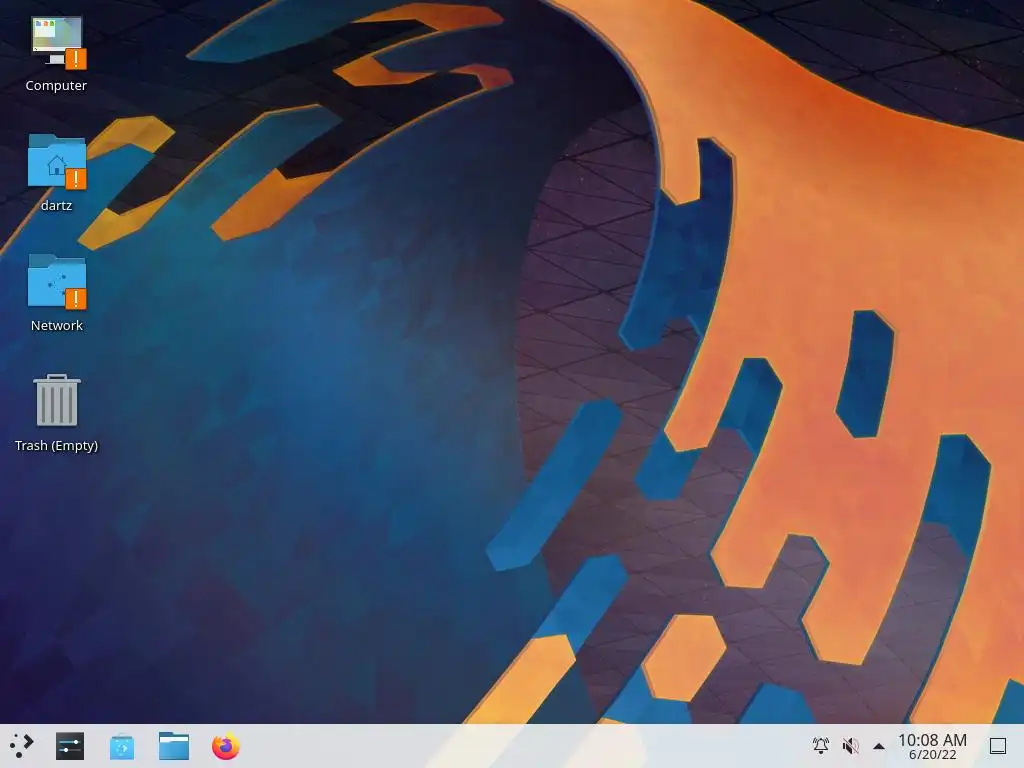Open the dartz home folder icon
The height and width of the screenshot is (768, 1024).
coord(57,161)
